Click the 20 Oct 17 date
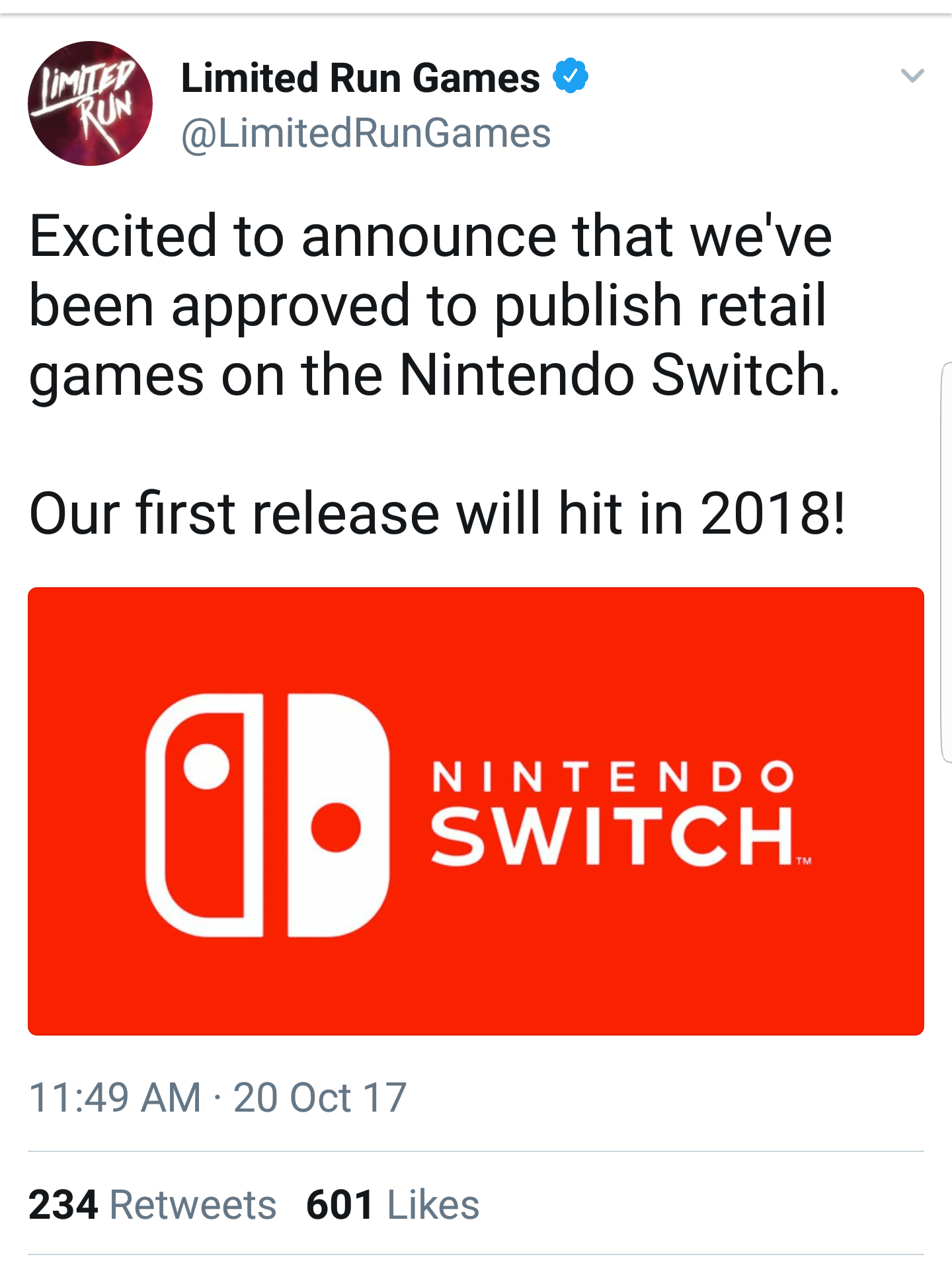952x1271 pixels. (x=319, y=1098)
